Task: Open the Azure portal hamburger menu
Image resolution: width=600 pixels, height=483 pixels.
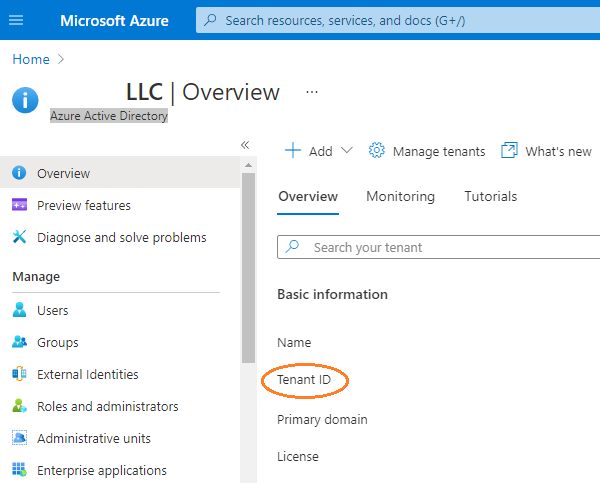Action: (x=16, y=20)
